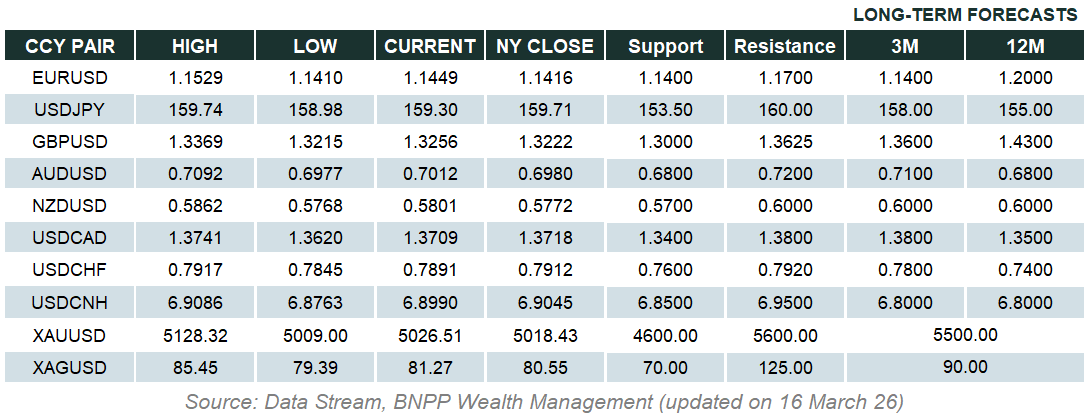Viewport: 1087px width, 419px height.
Task: Click the USDJPY currency pair cell
Action: 70,109
